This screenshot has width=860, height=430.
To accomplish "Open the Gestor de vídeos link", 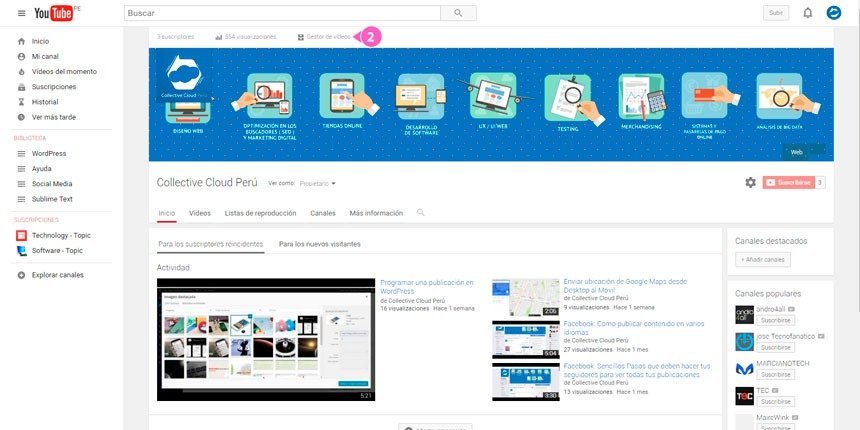I will coord(324,37).
